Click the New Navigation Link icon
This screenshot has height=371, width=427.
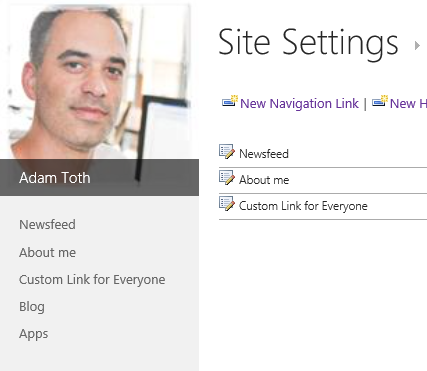point(230,101)
